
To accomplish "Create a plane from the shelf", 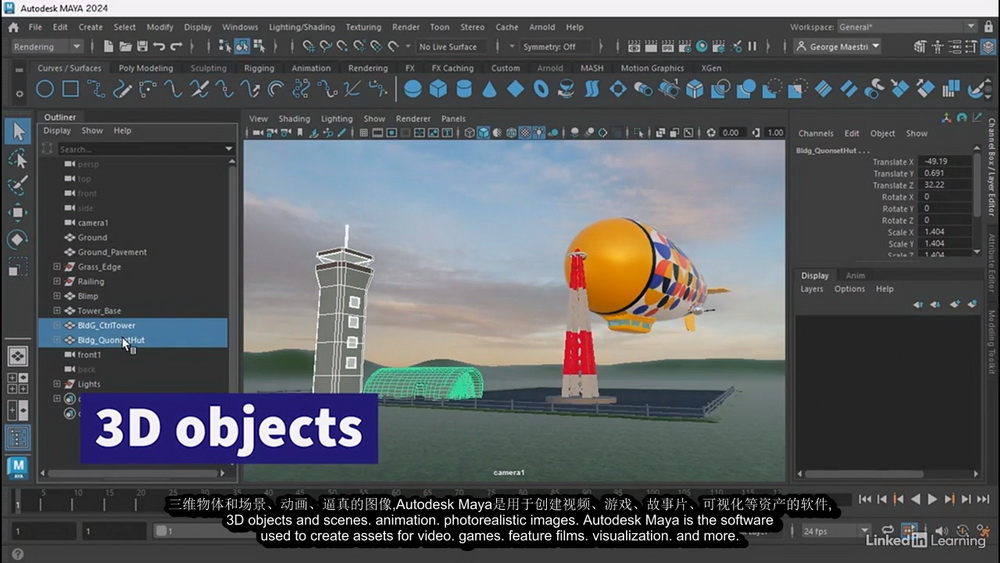I will pos(515,89).
